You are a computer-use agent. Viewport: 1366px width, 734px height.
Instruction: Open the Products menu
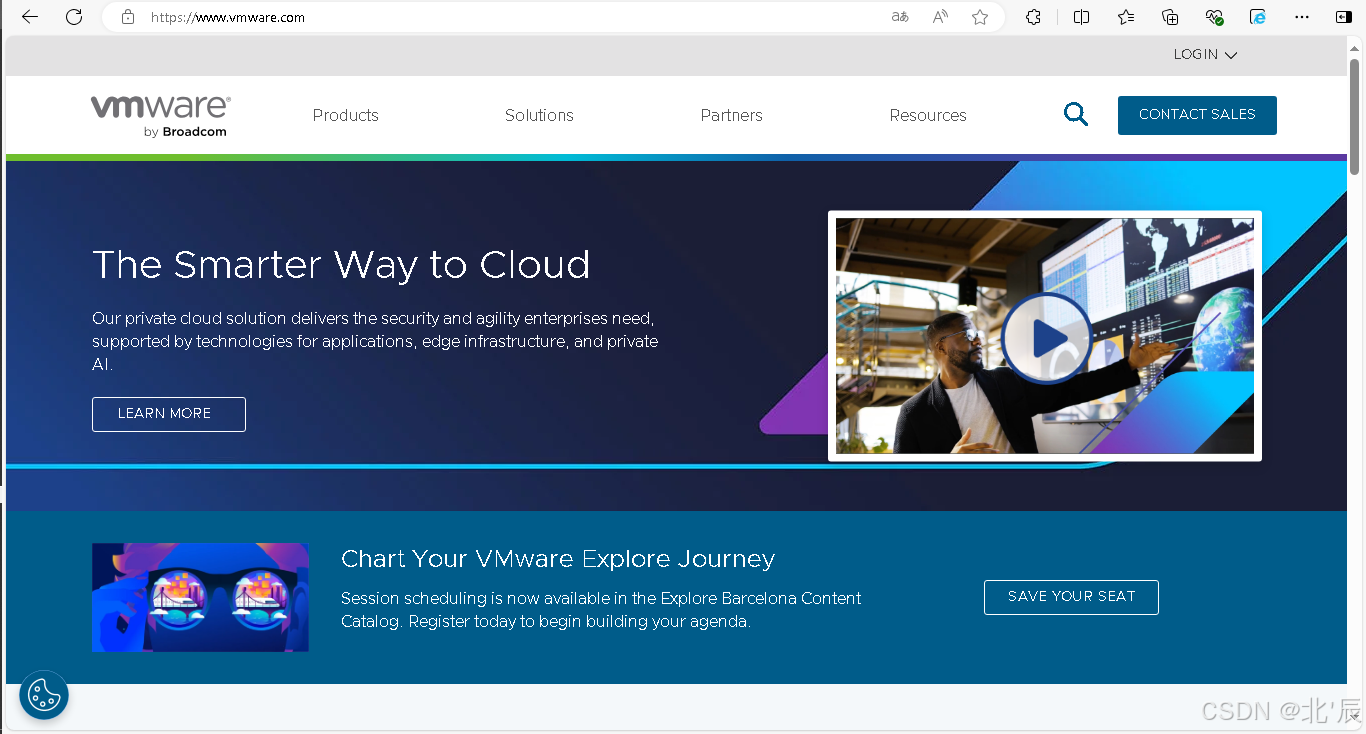[345, 115]
